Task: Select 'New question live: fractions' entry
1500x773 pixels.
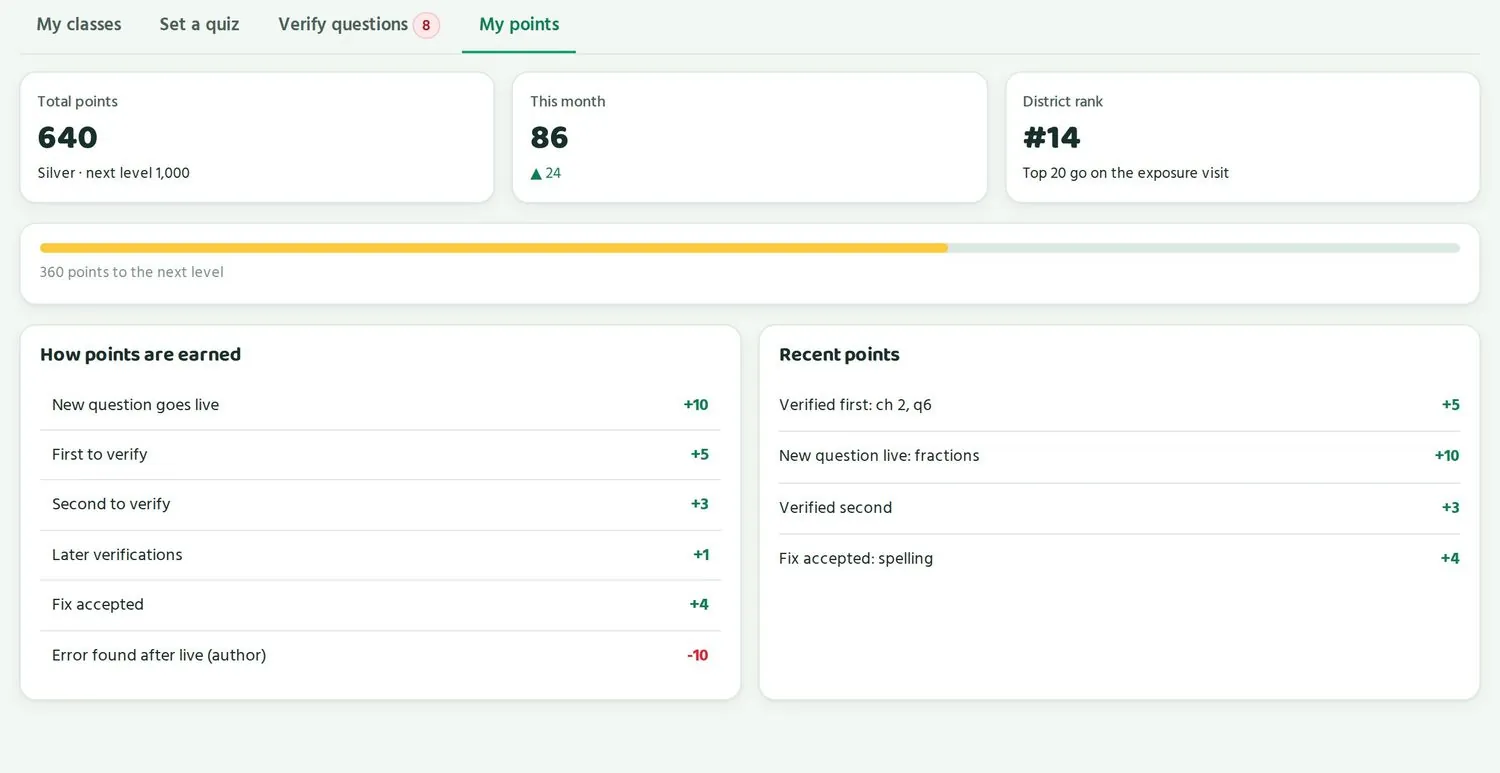Action: (x=1119, y=457)
